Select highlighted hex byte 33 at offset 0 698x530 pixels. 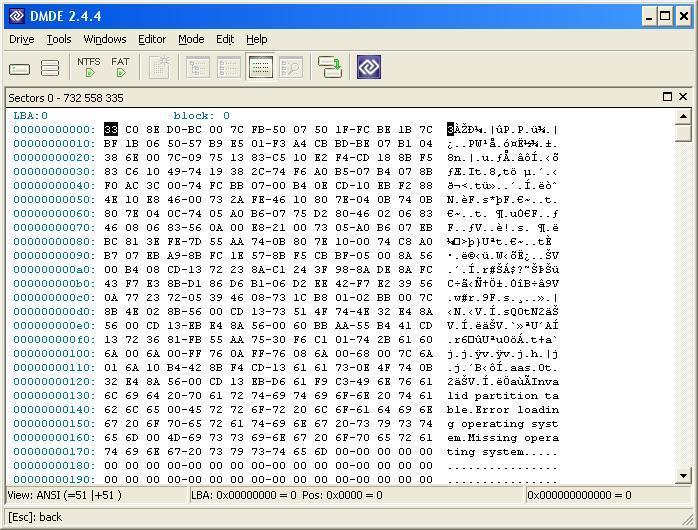[x=111, y=129]
